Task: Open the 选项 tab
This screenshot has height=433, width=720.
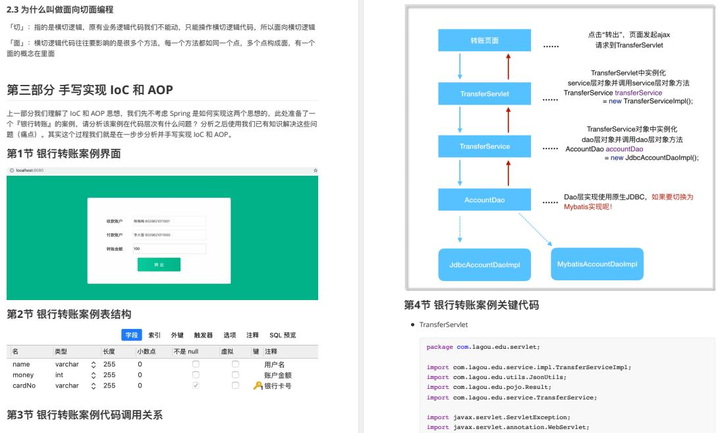Action: coord(230,335)
